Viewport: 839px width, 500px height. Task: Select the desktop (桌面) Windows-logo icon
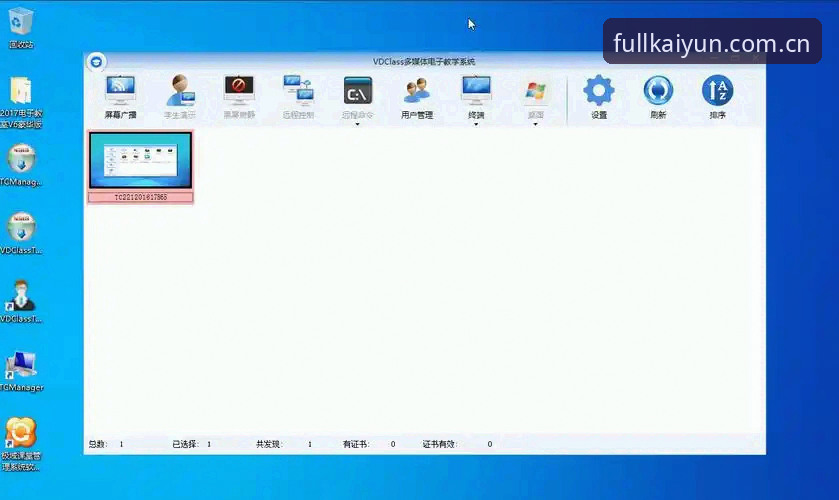pyautogui.click(x=536, y=91)
